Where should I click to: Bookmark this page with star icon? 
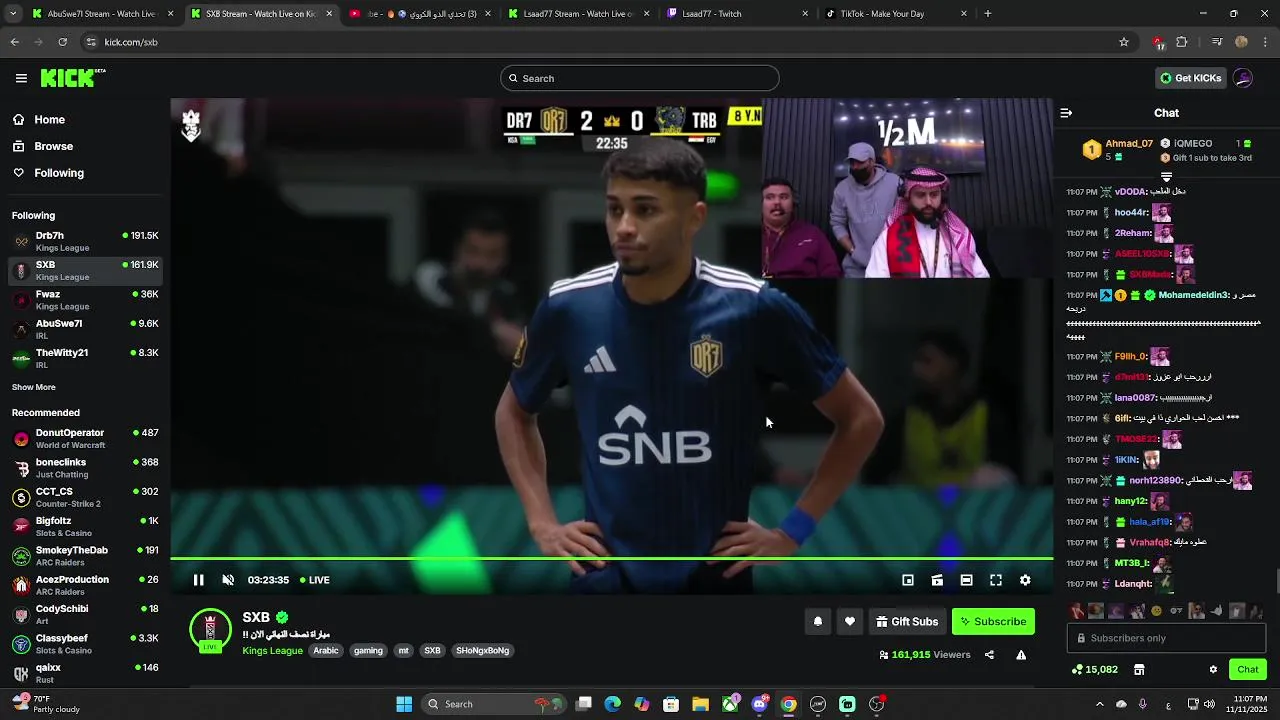click(x=1124, y=42)
